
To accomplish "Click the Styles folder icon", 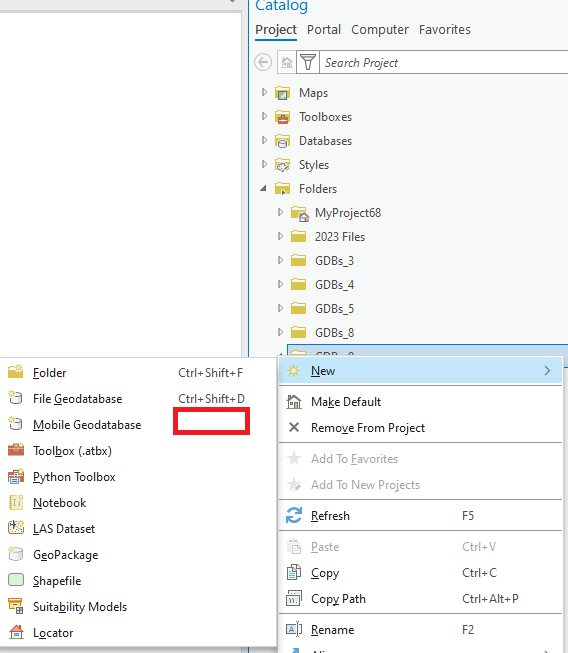I will click(x=282, y=165).
